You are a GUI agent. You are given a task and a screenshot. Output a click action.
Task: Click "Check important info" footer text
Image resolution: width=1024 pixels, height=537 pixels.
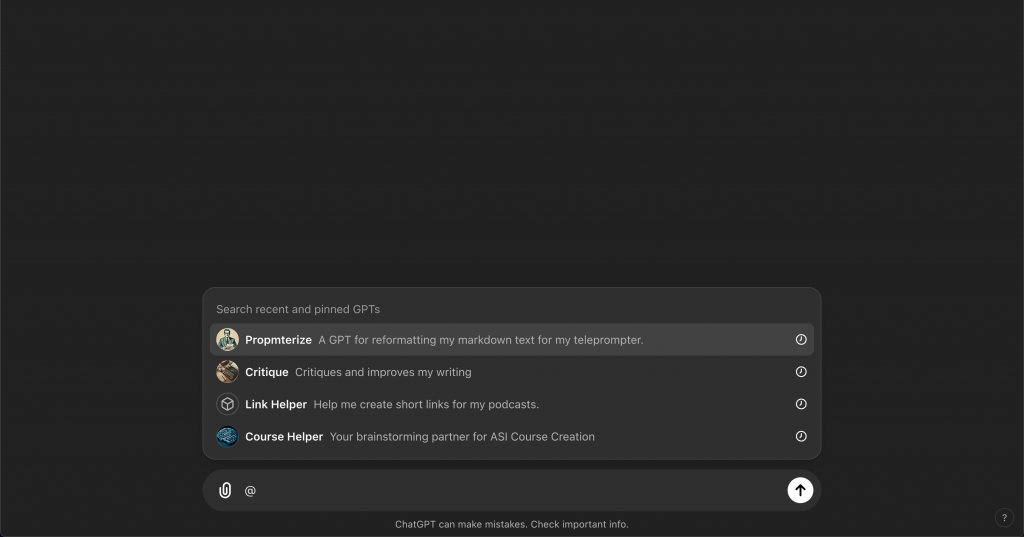(580, 524)
